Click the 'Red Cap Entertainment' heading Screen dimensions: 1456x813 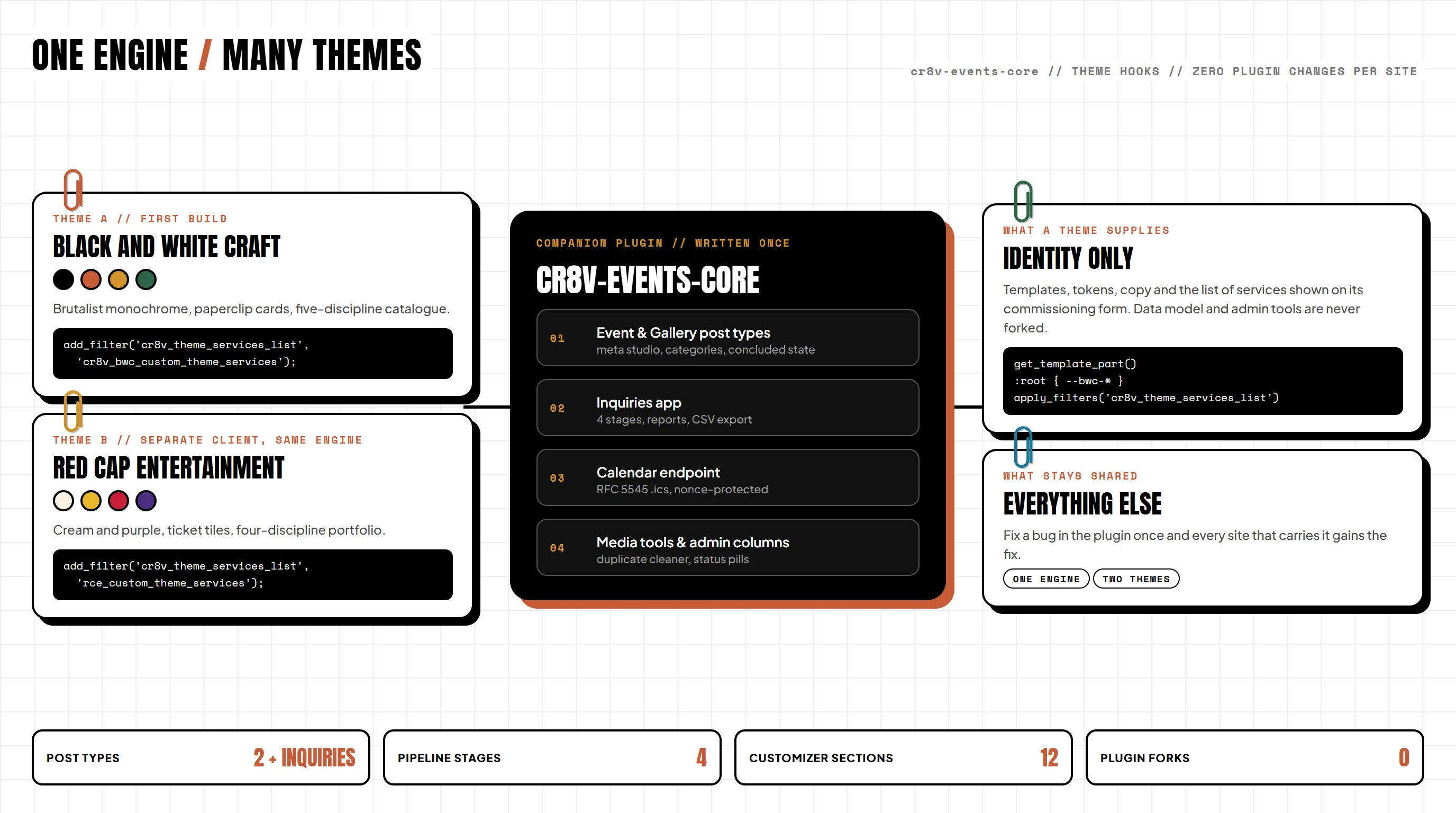[x=168, y=467]
